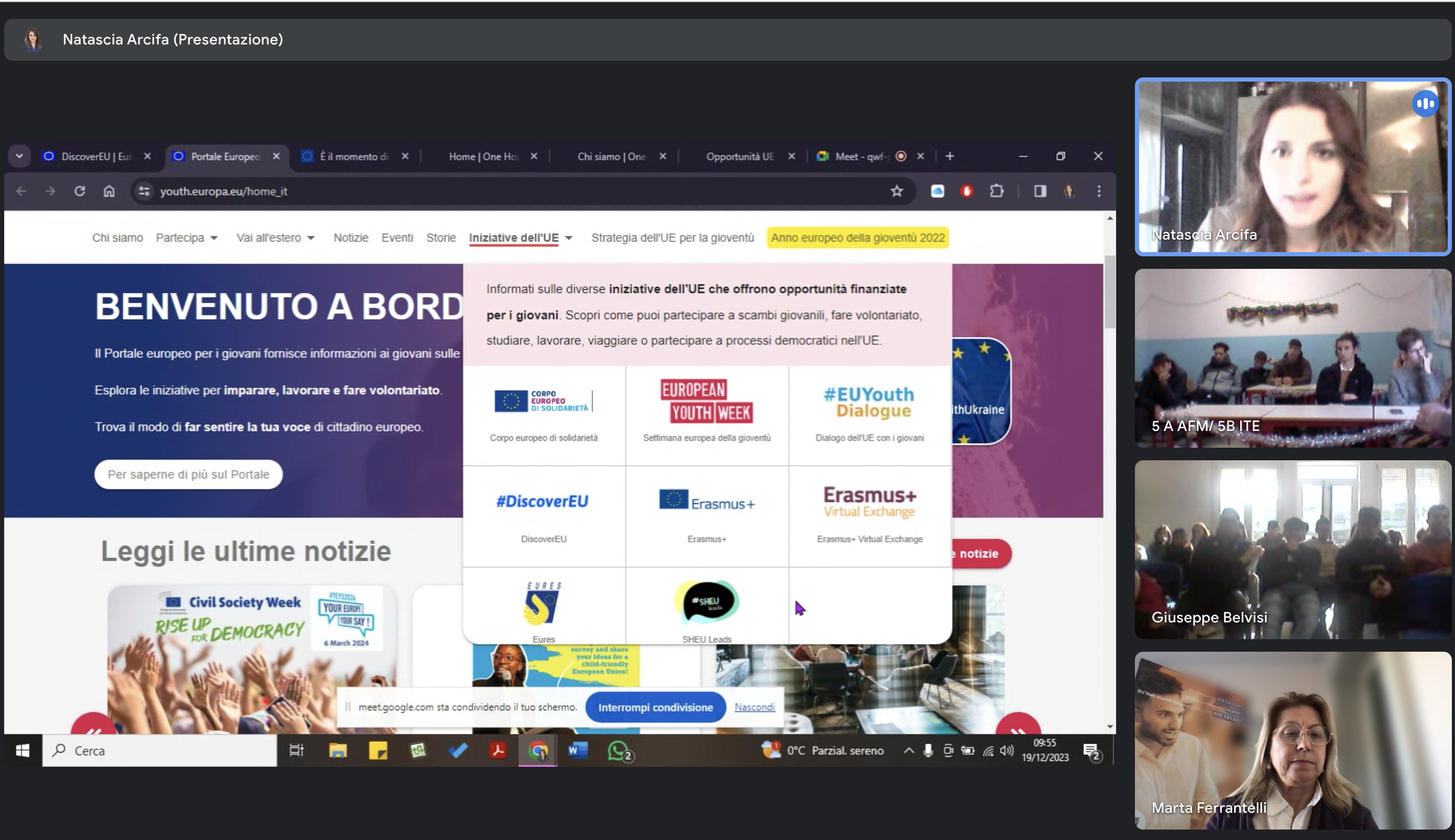Open Adobe Acrobat from taskbar

[x=498, y=751]
